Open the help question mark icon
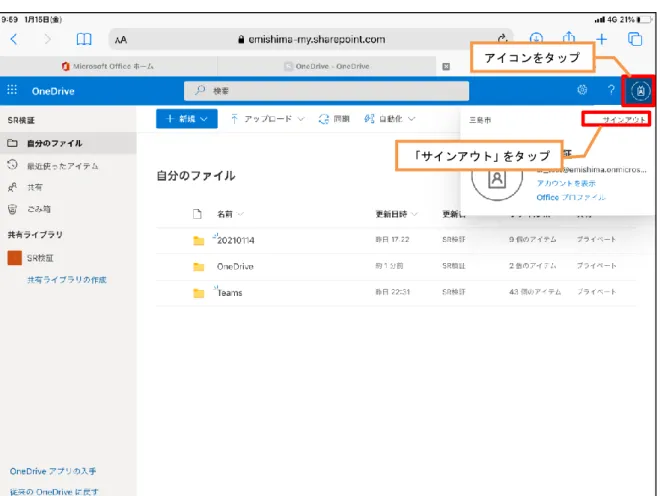 [x=611, y=90]
